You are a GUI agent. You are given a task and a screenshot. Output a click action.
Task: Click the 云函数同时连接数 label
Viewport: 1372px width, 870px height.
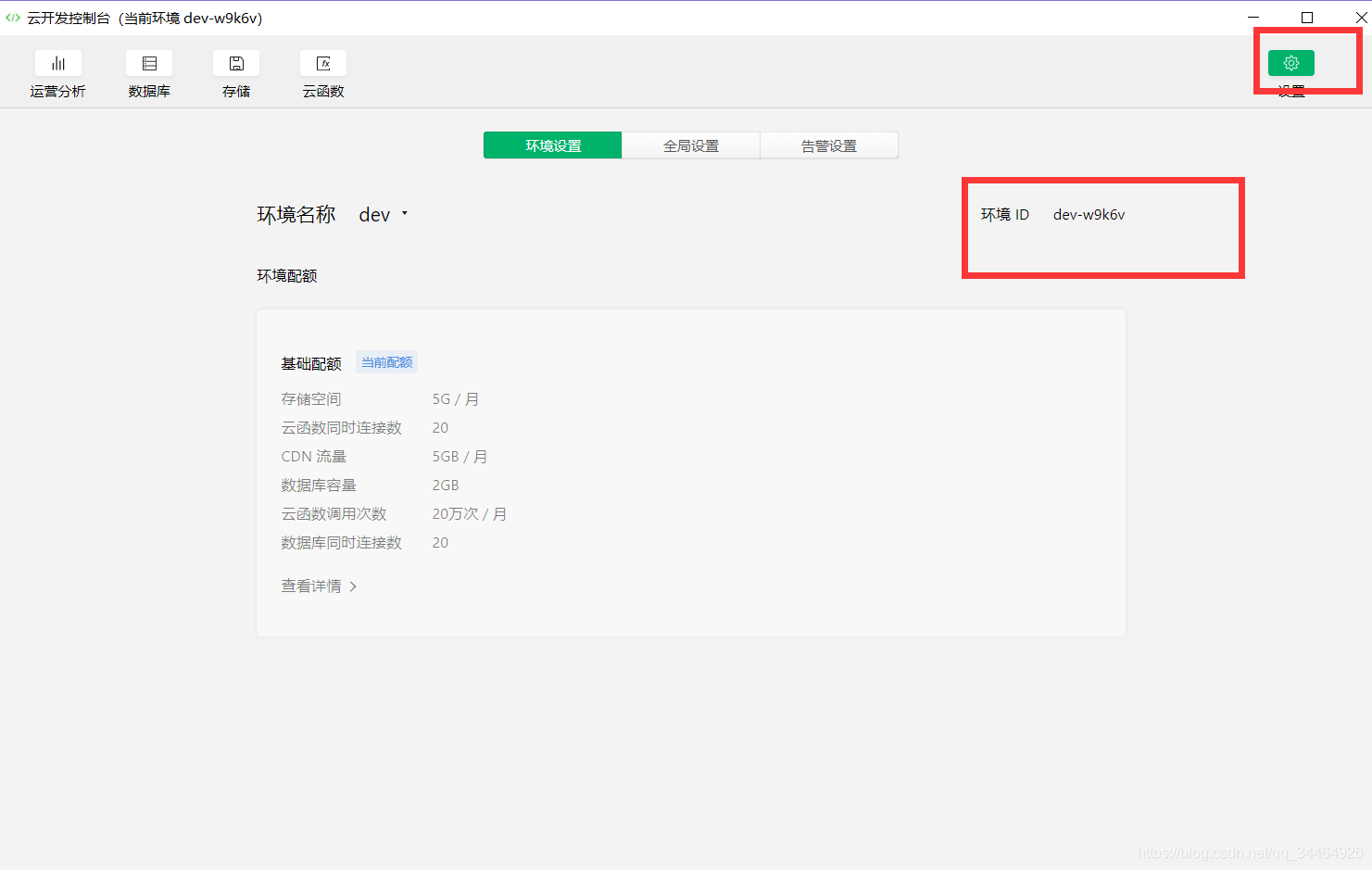click(342, 428)
